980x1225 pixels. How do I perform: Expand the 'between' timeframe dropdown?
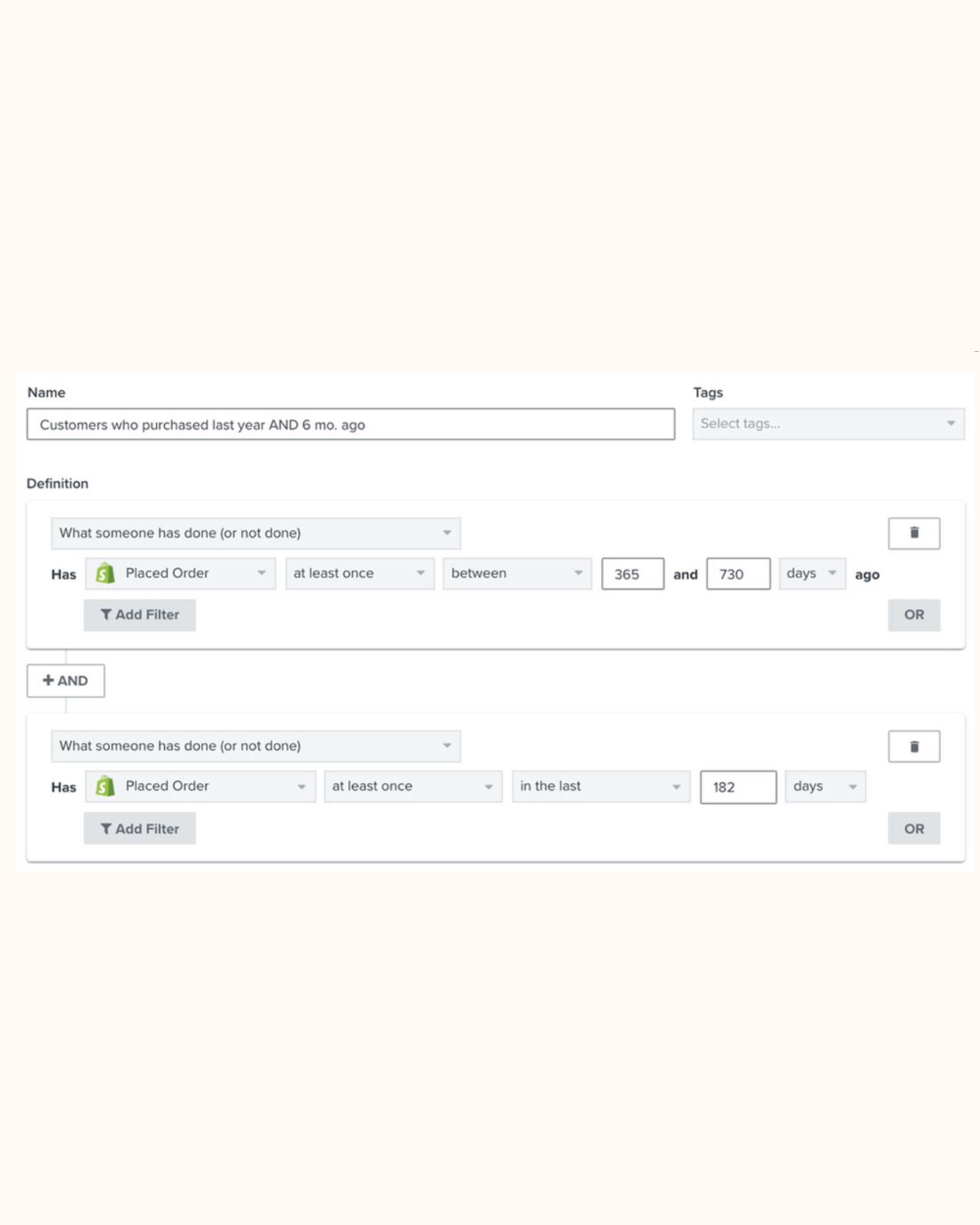518,573
